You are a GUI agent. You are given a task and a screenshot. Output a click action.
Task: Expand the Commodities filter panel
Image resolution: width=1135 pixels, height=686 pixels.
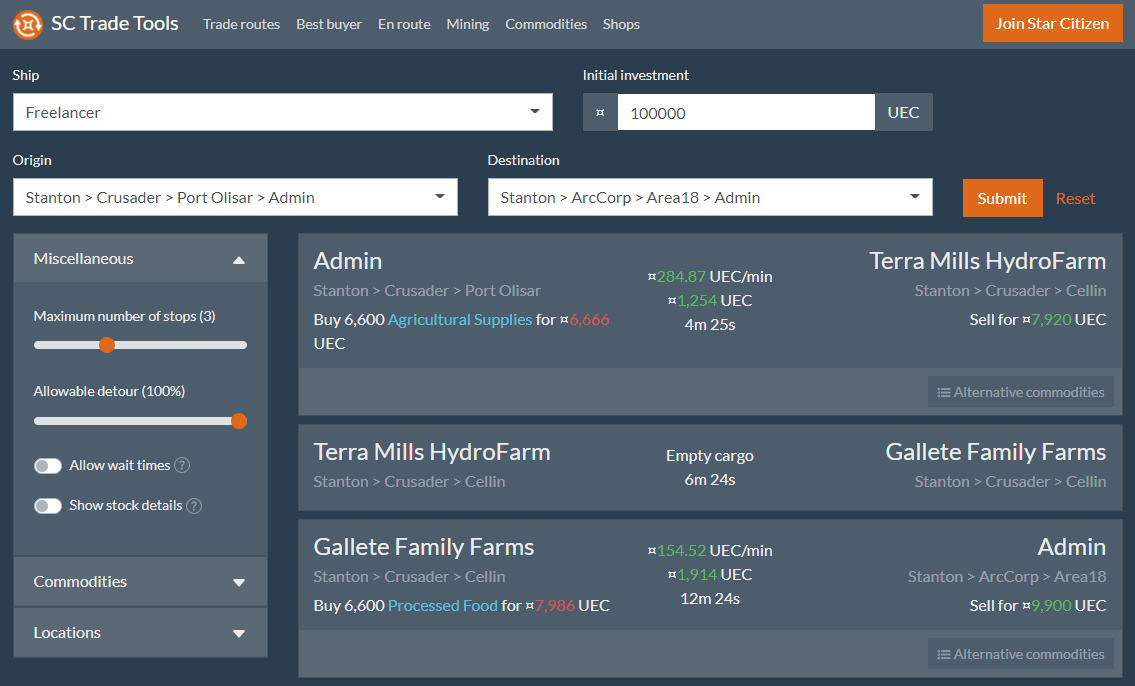[x=140, y=582]
